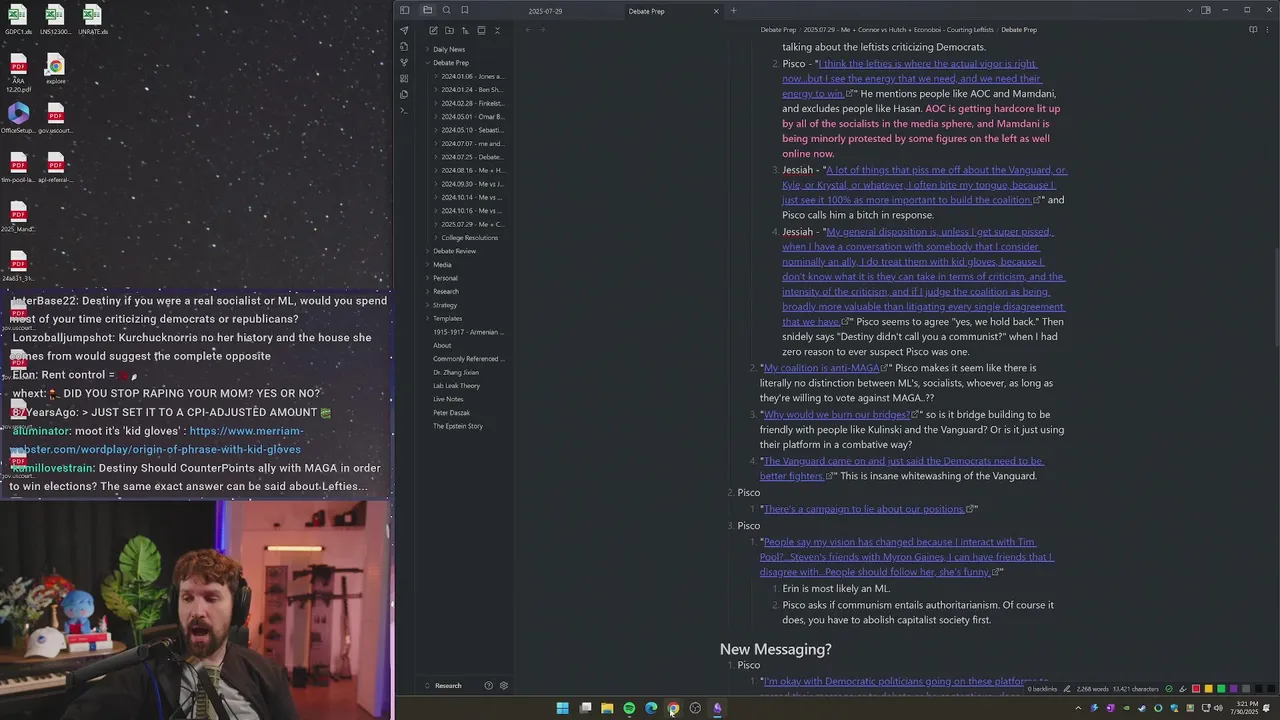Click the red color swatch in status bar
The height and width of the screenshot is (720, 1280).
[1196, 689]
